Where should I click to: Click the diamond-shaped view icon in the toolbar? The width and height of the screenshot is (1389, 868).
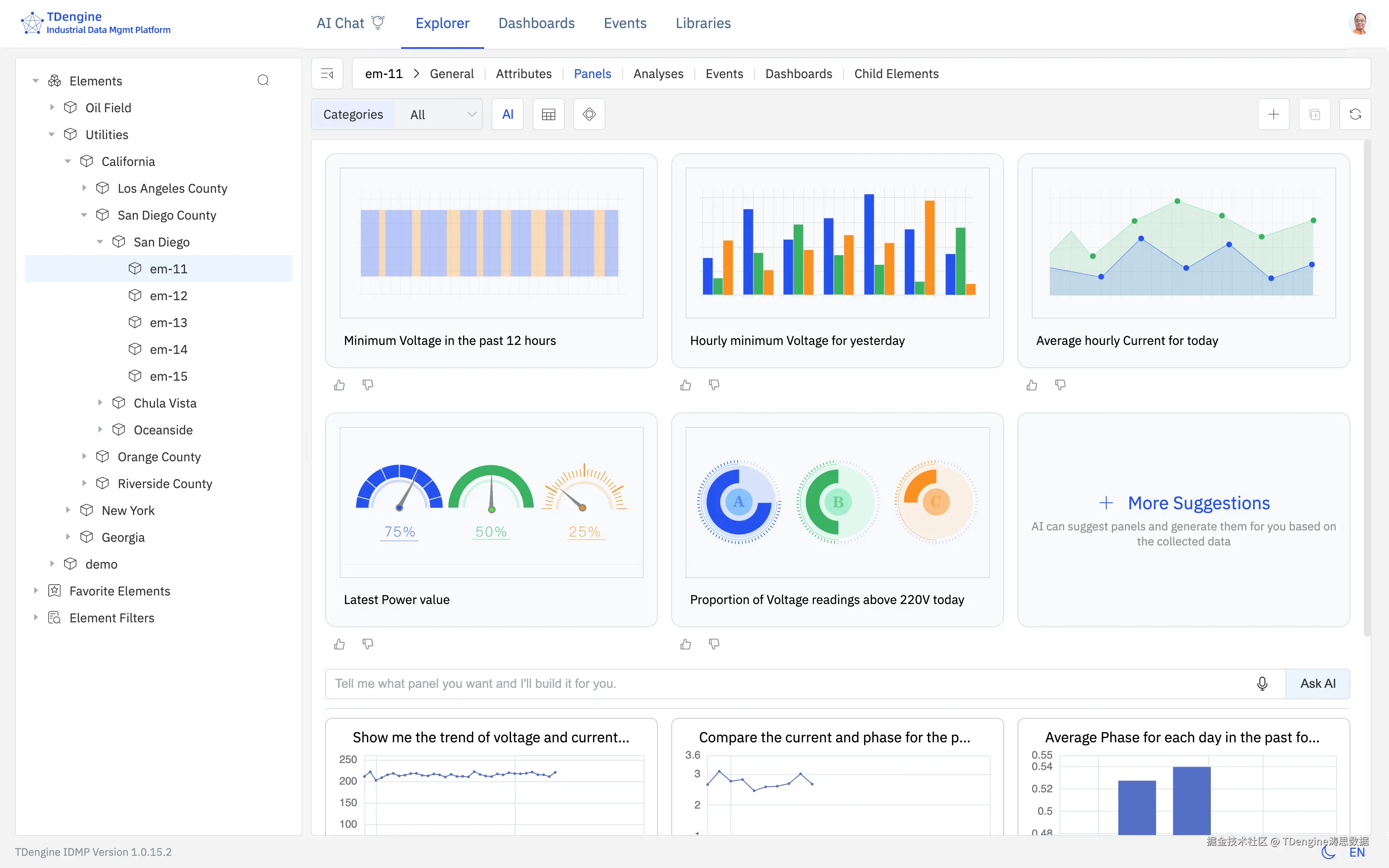pos(589,114)
